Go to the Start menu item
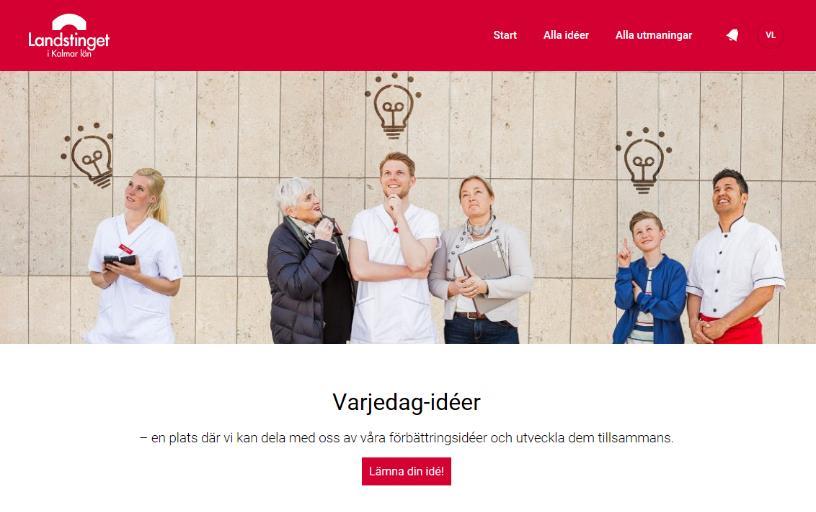816x512 pixels. pos(505,35)
